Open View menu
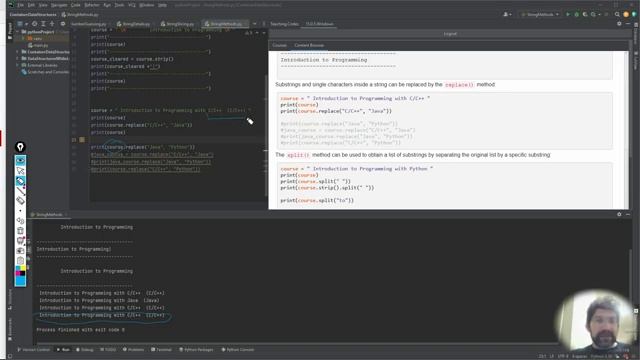640x360 pixels. (43, 5)
